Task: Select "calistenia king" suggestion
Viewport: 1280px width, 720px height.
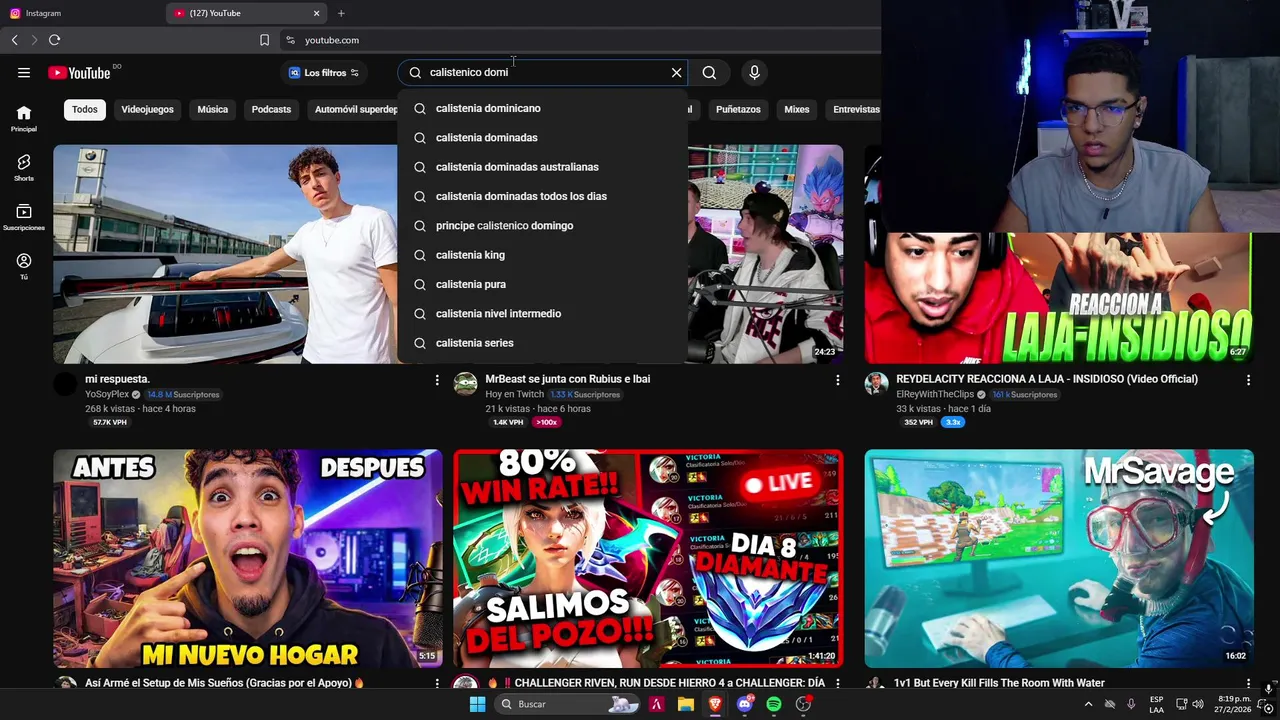Action: (x=543, y=255)
